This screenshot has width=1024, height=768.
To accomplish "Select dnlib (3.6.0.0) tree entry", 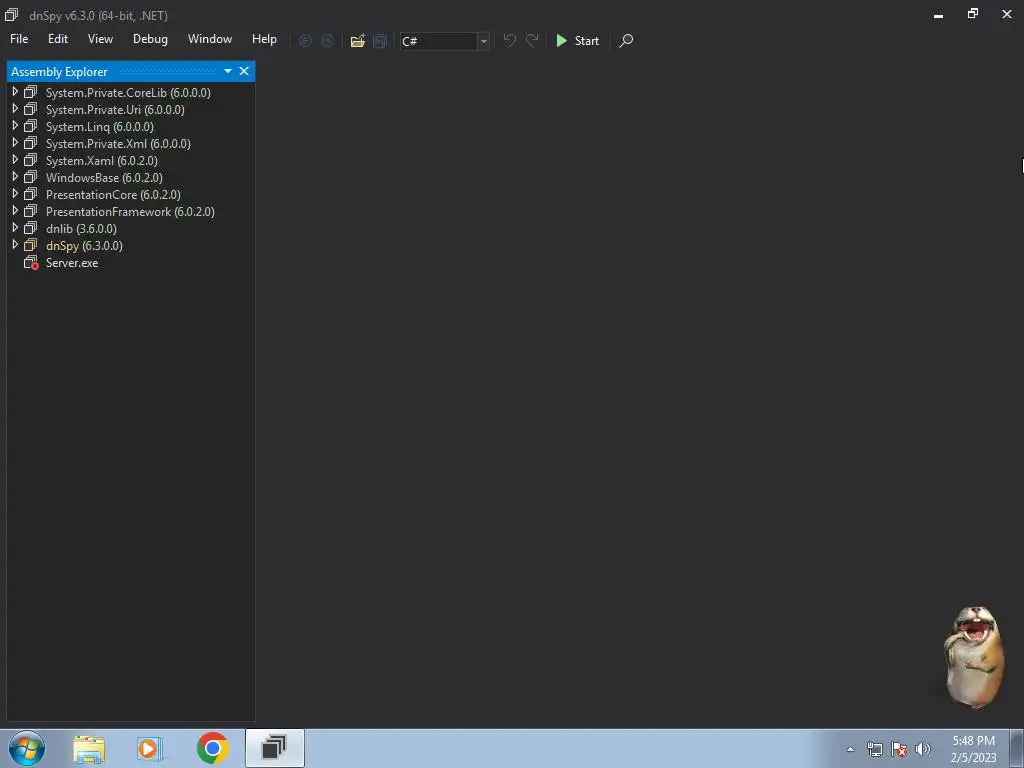I will click(x=81, y=229).
